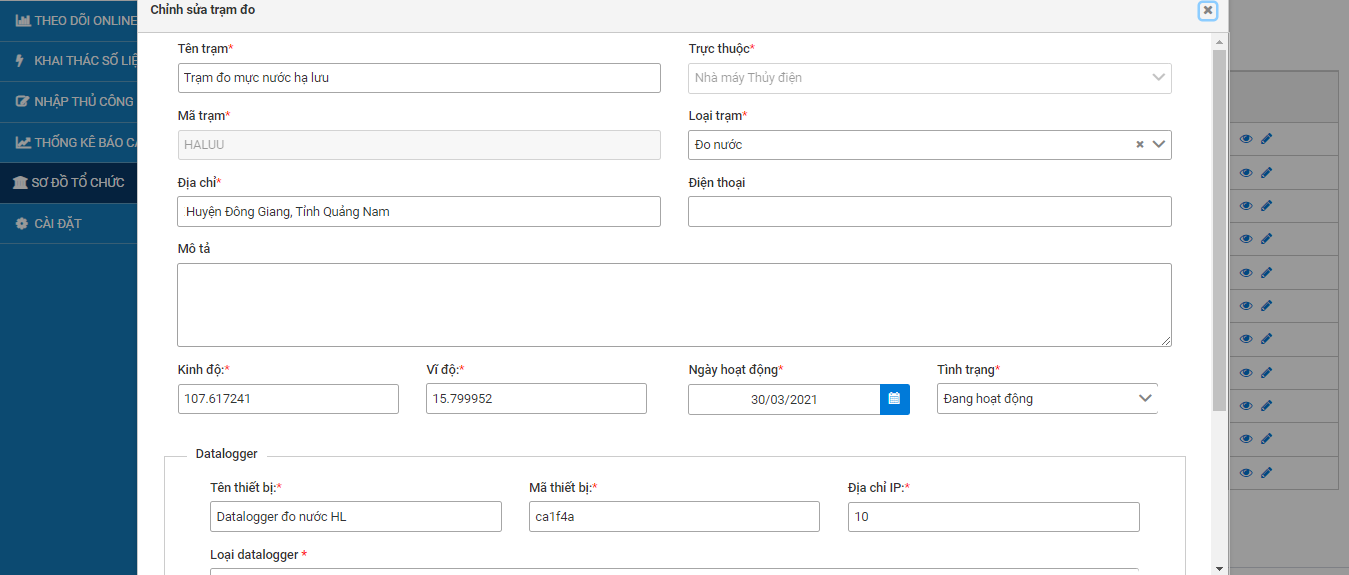Viewport: 1349px width, 575px height.
Task: Click the Địa chỉ IP field
Action: (x=993, y=517)
